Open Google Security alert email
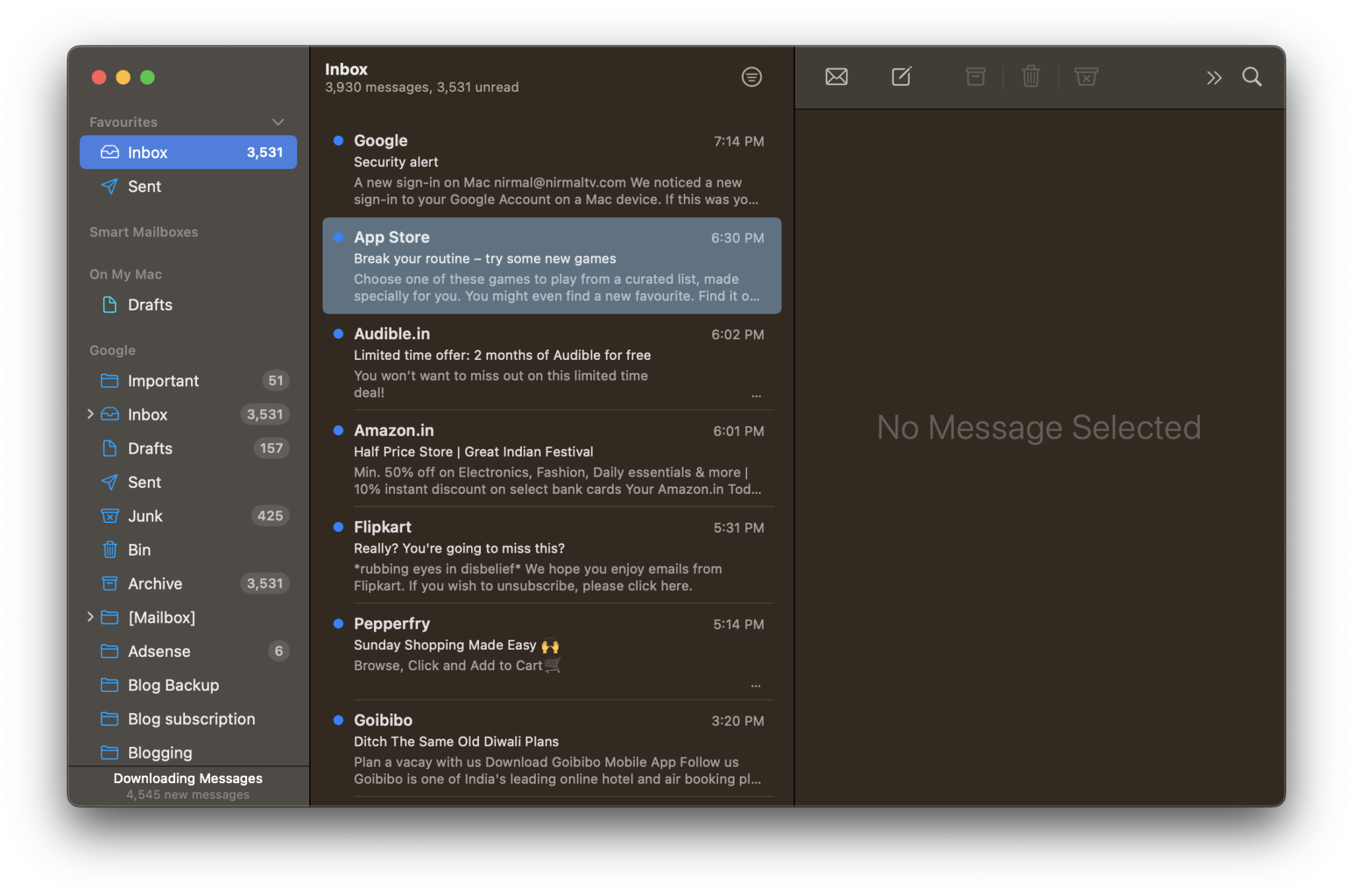 pos(552,169)
